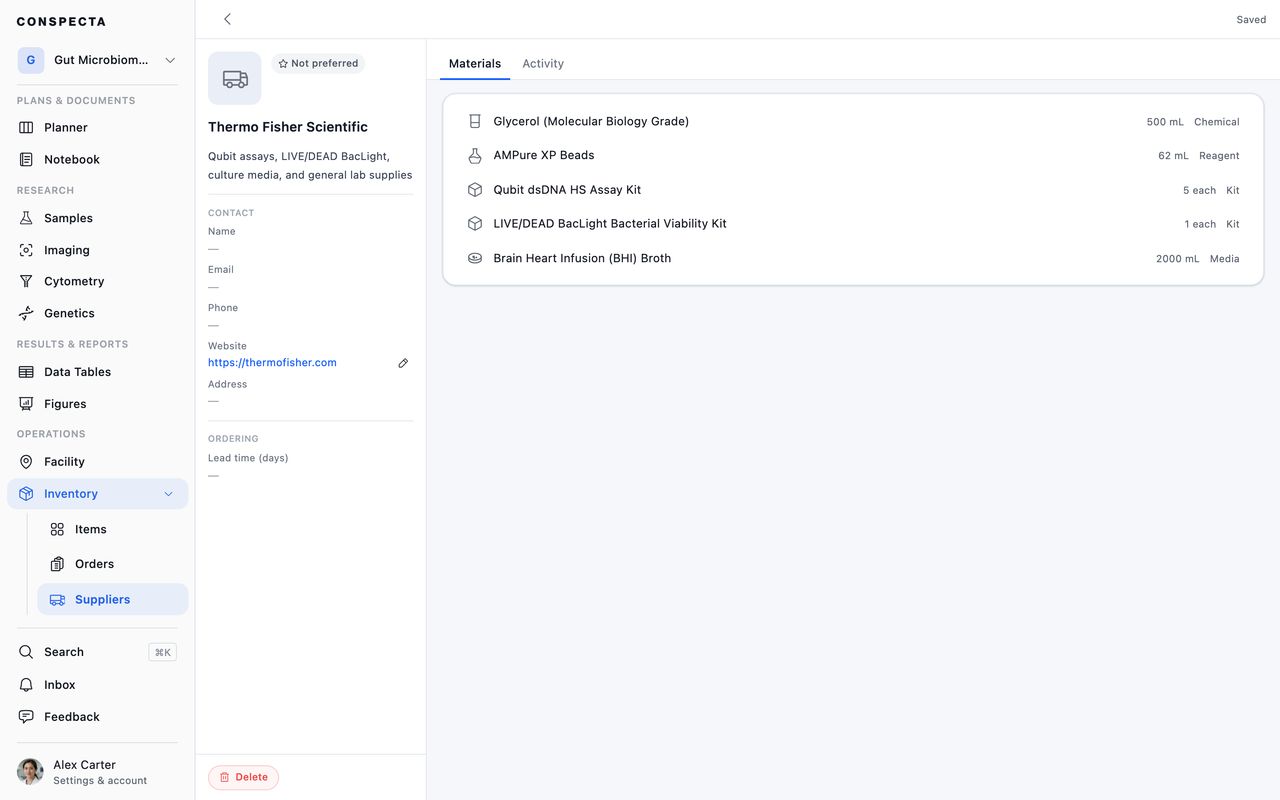Image resolution: width=1280 pixels, height=800 pixels.
Task: Click the Saved status text
Action: coord(1251,20)
